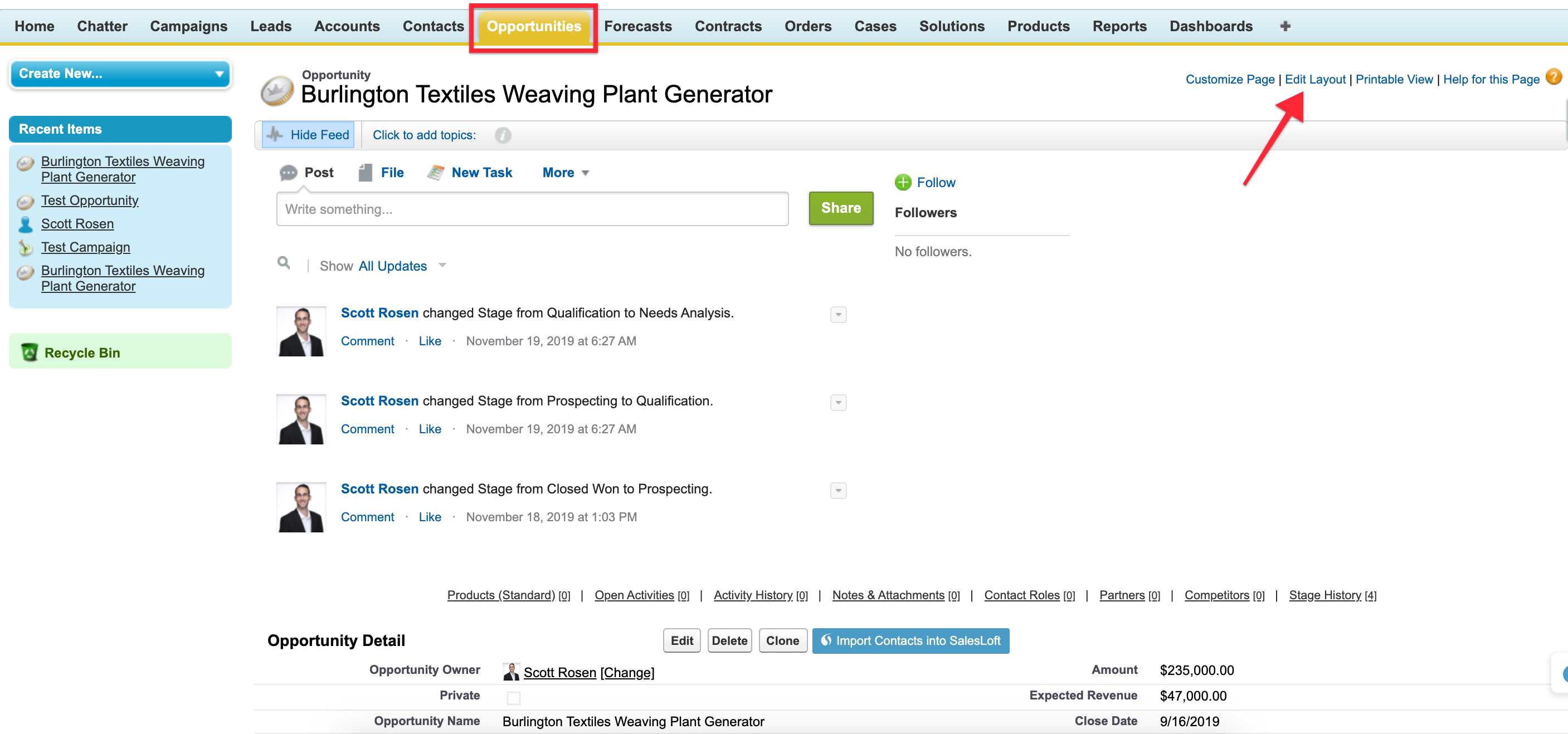Click the Recycle Bin icon
Viewport: 1568px width, 734px height.
(x=29, y=352)
